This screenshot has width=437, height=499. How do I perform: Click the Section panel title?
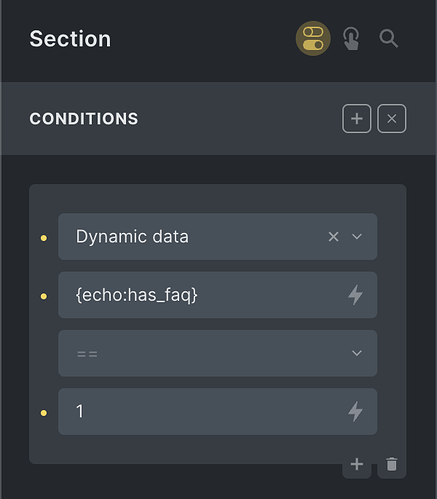pyautogui.click(x=70, y=39)
